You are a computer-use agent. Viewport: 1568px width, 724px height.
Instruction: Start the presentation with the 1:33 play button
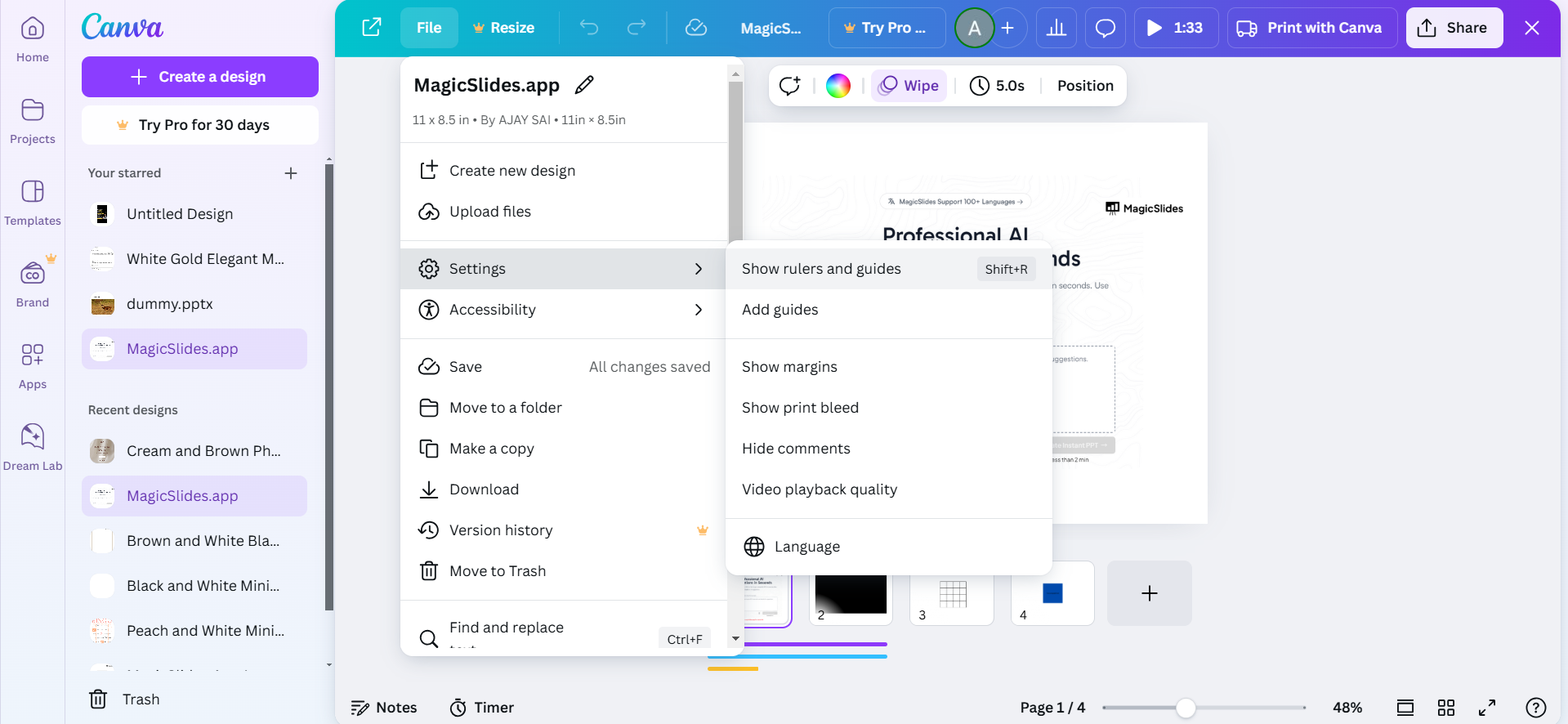coord(1177,28)
